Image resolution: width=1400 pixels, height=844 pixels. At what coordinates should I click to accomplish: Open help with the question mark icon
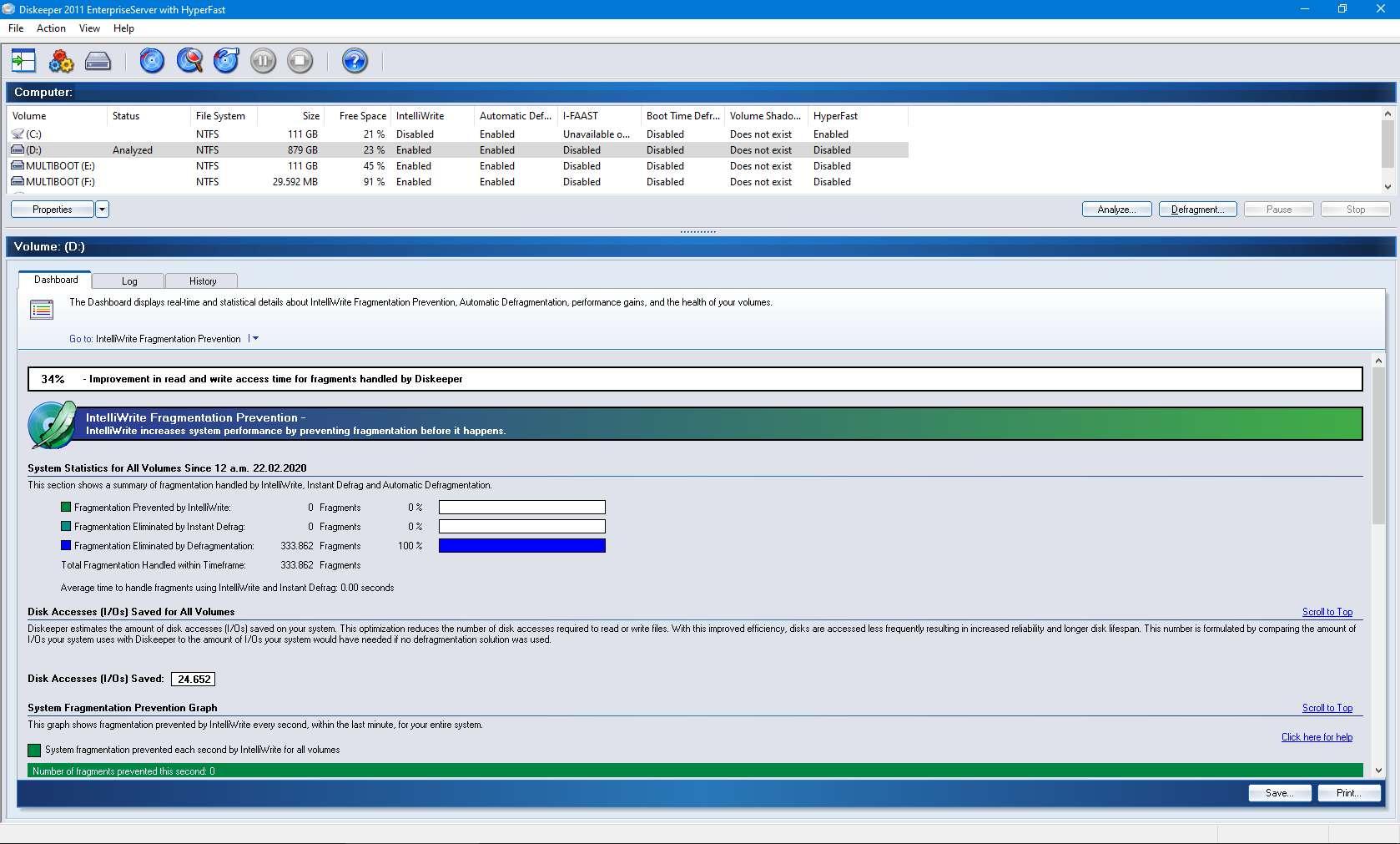[x=355, y=61]
